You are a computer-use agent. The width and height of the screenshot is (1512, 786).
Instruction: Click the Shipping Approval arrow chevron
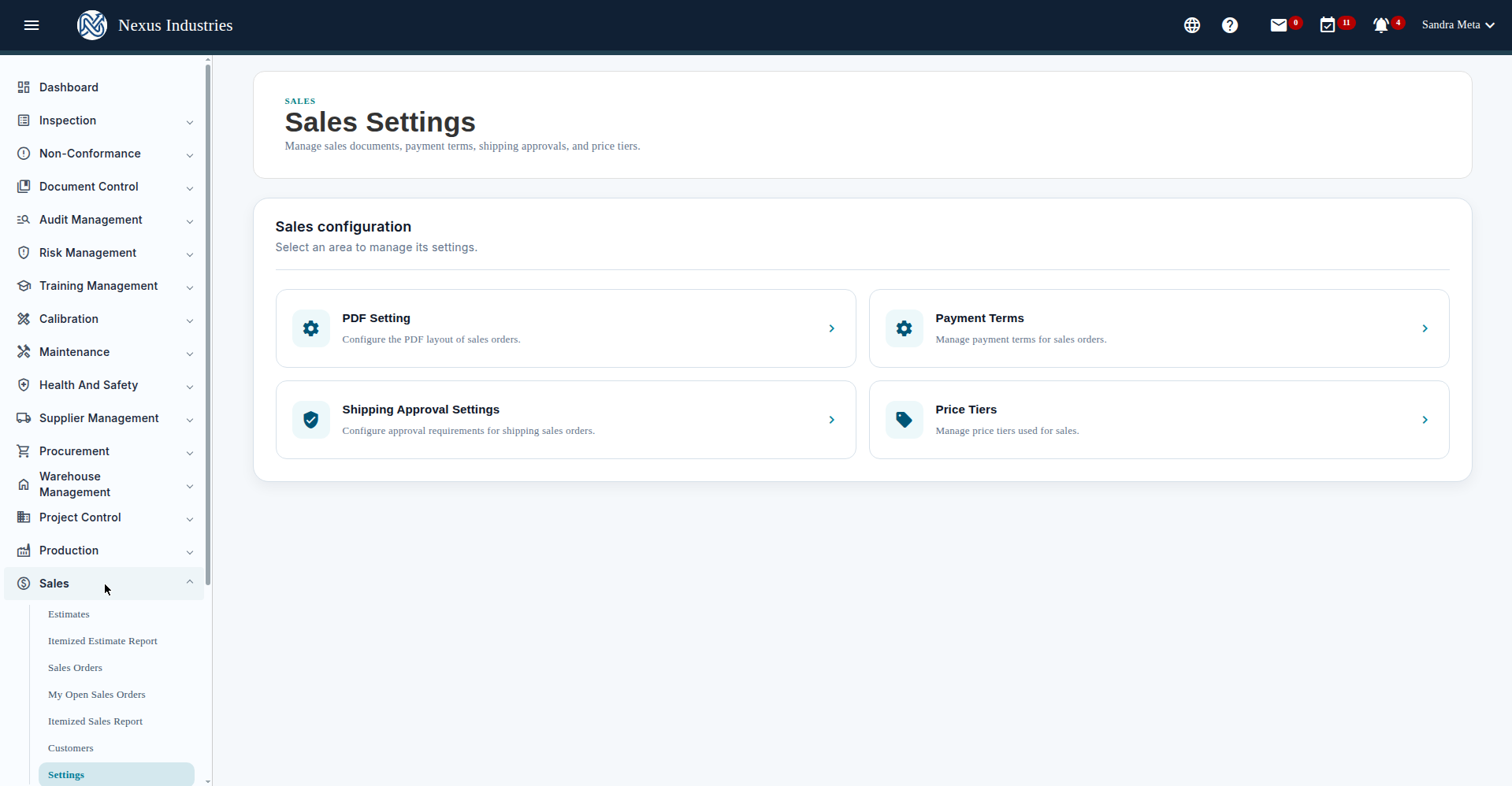(x=831, y=420)
